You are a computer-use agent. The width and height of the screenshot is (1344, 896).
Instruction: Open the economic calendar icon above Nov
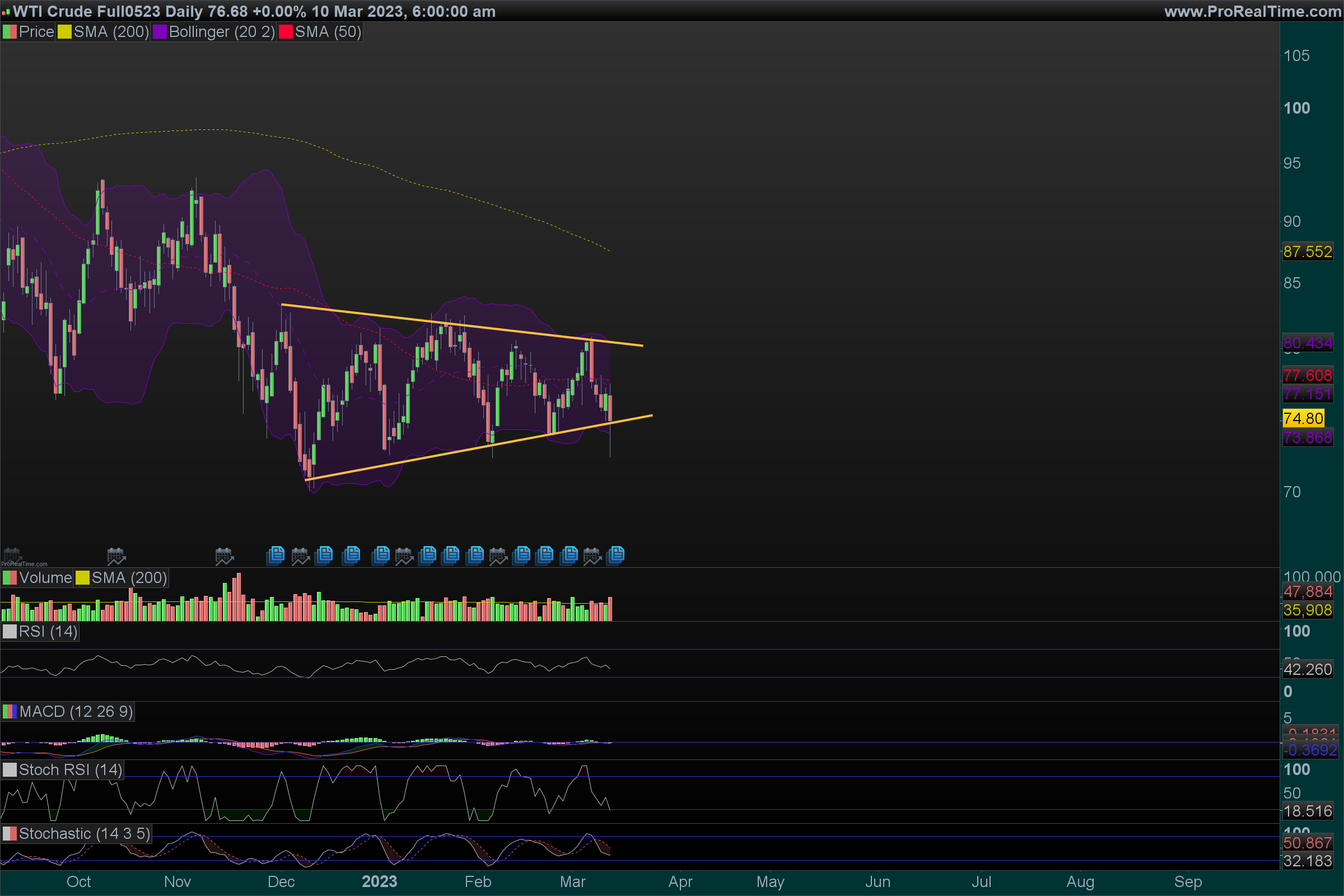coord(116,556)
